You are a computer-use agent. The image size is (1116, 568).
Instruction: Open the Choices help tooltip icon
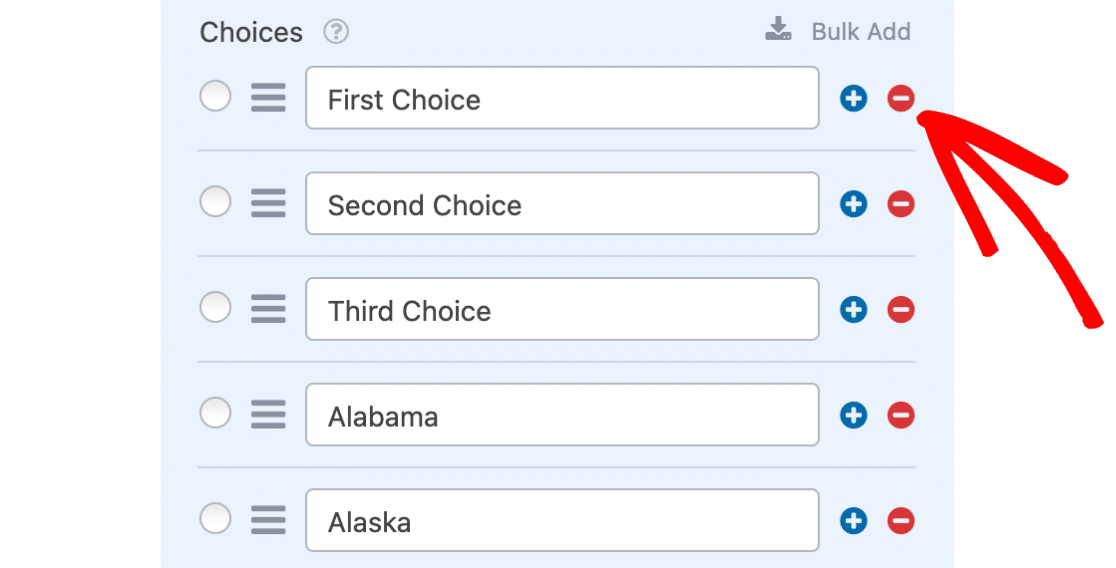pos(336,32)
